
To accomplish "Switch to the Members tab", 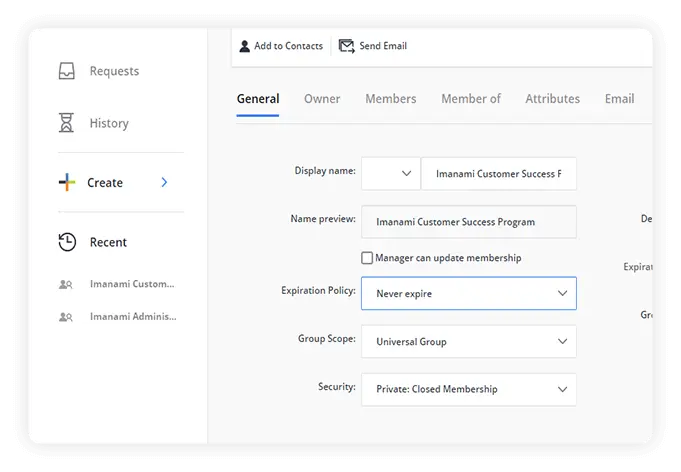I will pyautogui.click(x=390, y=99).
